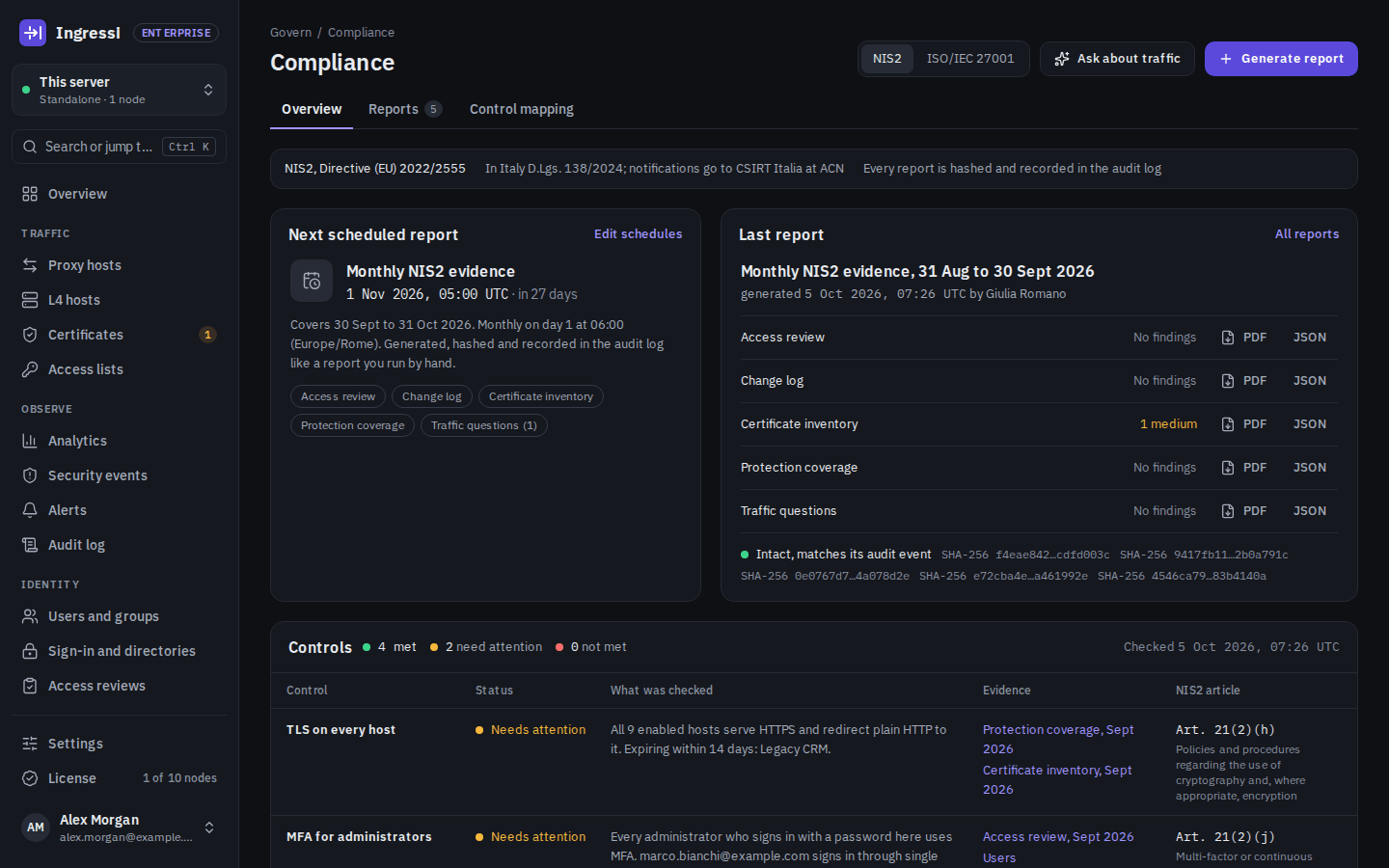Go to Certificates section
This screenshot has height=868, width=1389.
[x=119, y=335]
